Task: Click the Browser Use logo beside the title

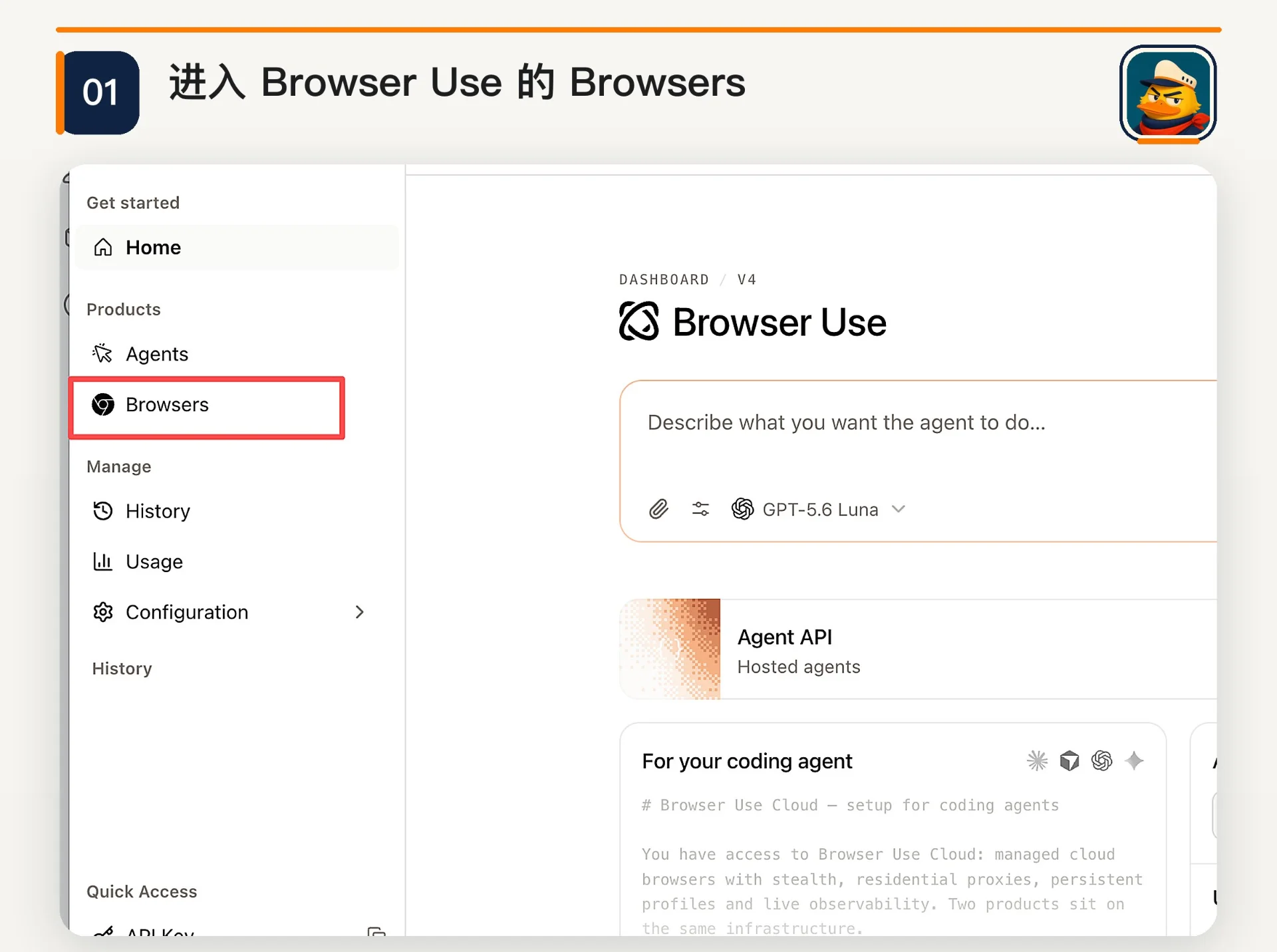Action: click(639, 321)
